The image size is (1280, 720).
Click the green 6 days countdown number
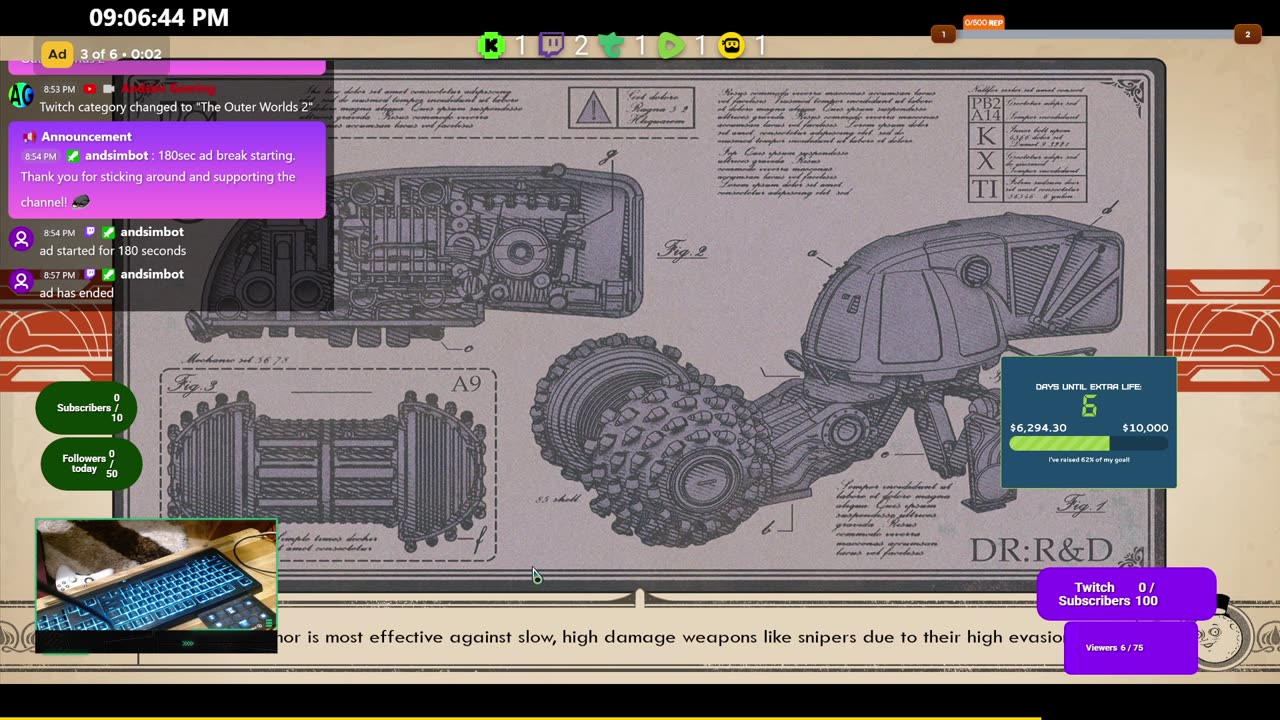pos(1089,407)
